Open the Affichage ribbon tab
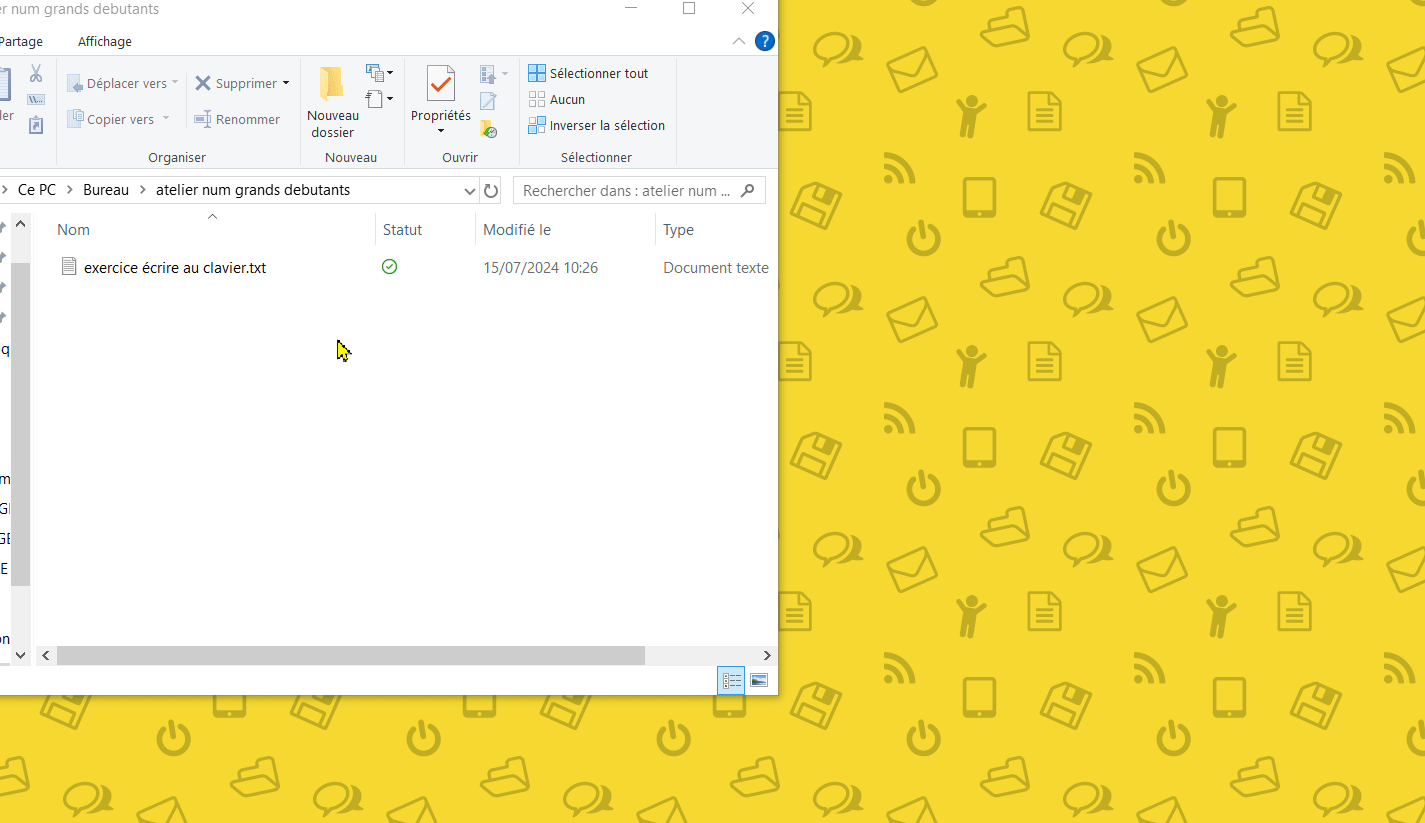The width and height of the screenshot is (1425, 823). click(x=105, y=41)
